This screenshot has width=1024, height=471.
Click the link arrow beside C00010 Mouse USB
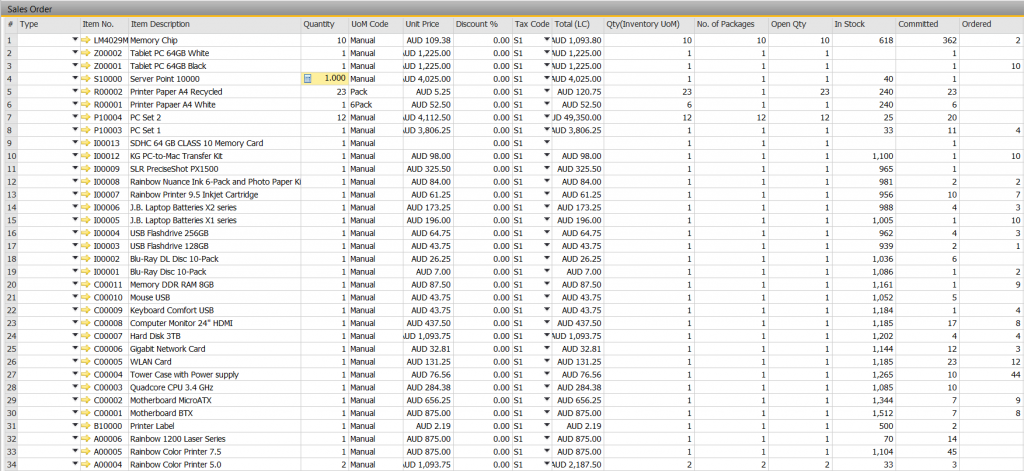click(x=86, y=297)
